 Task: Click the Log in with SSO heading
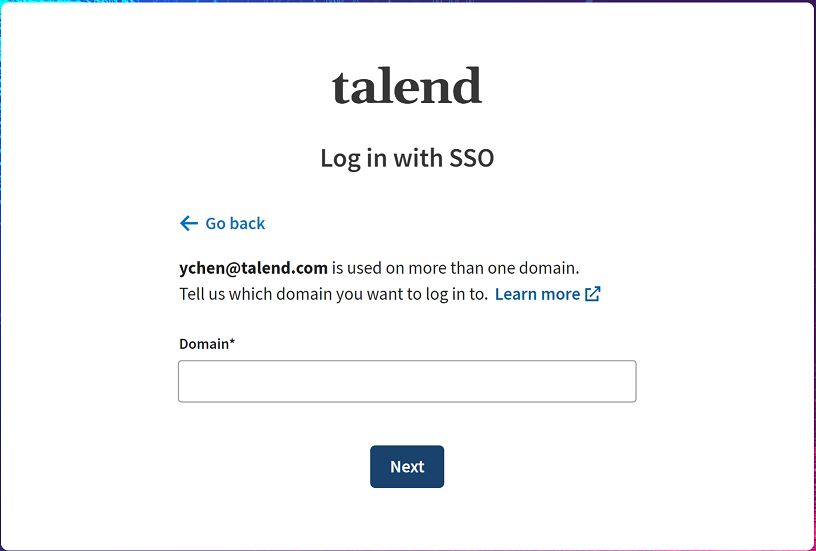[x=407, y=158]
